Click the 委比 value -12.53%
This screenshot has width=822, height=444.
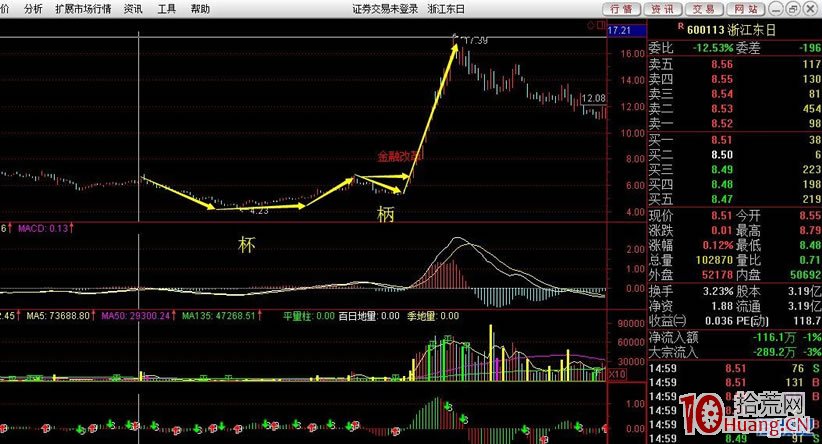click(x=713, y=48)
